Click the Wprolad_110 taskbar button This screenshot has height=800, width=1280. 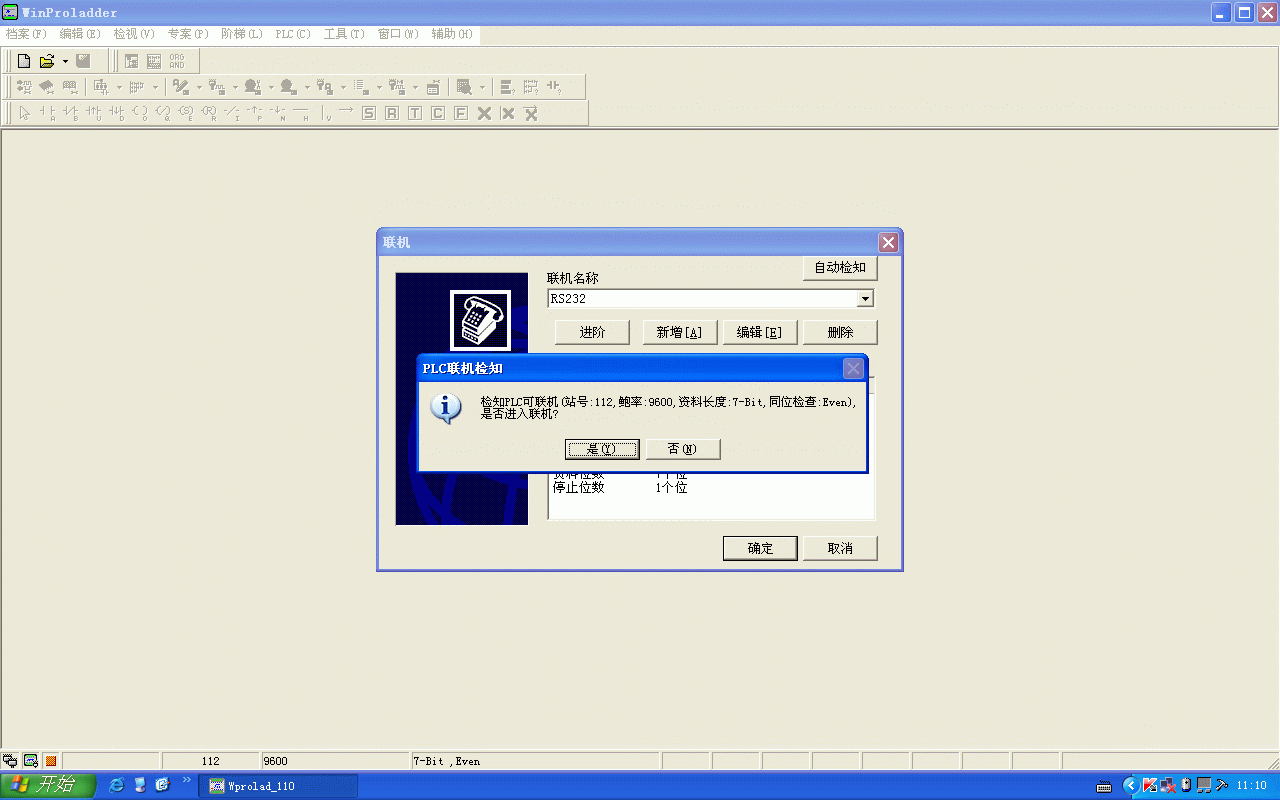(278, 786)
